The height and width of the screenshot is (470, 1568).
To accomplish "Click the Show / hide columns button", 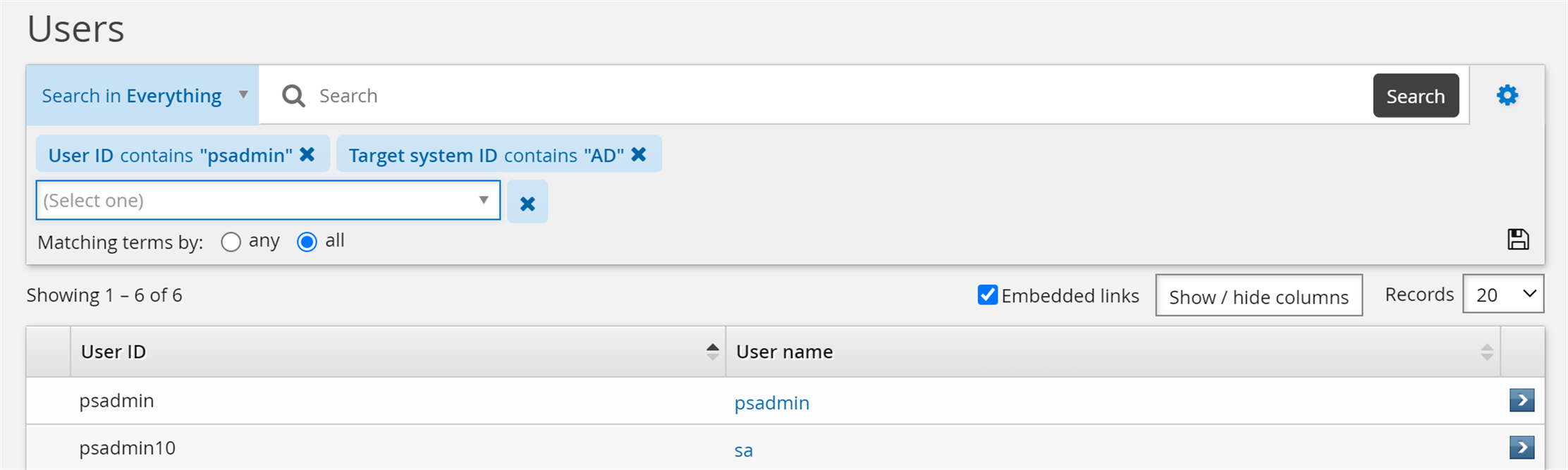I will [x=1258, y=296].
